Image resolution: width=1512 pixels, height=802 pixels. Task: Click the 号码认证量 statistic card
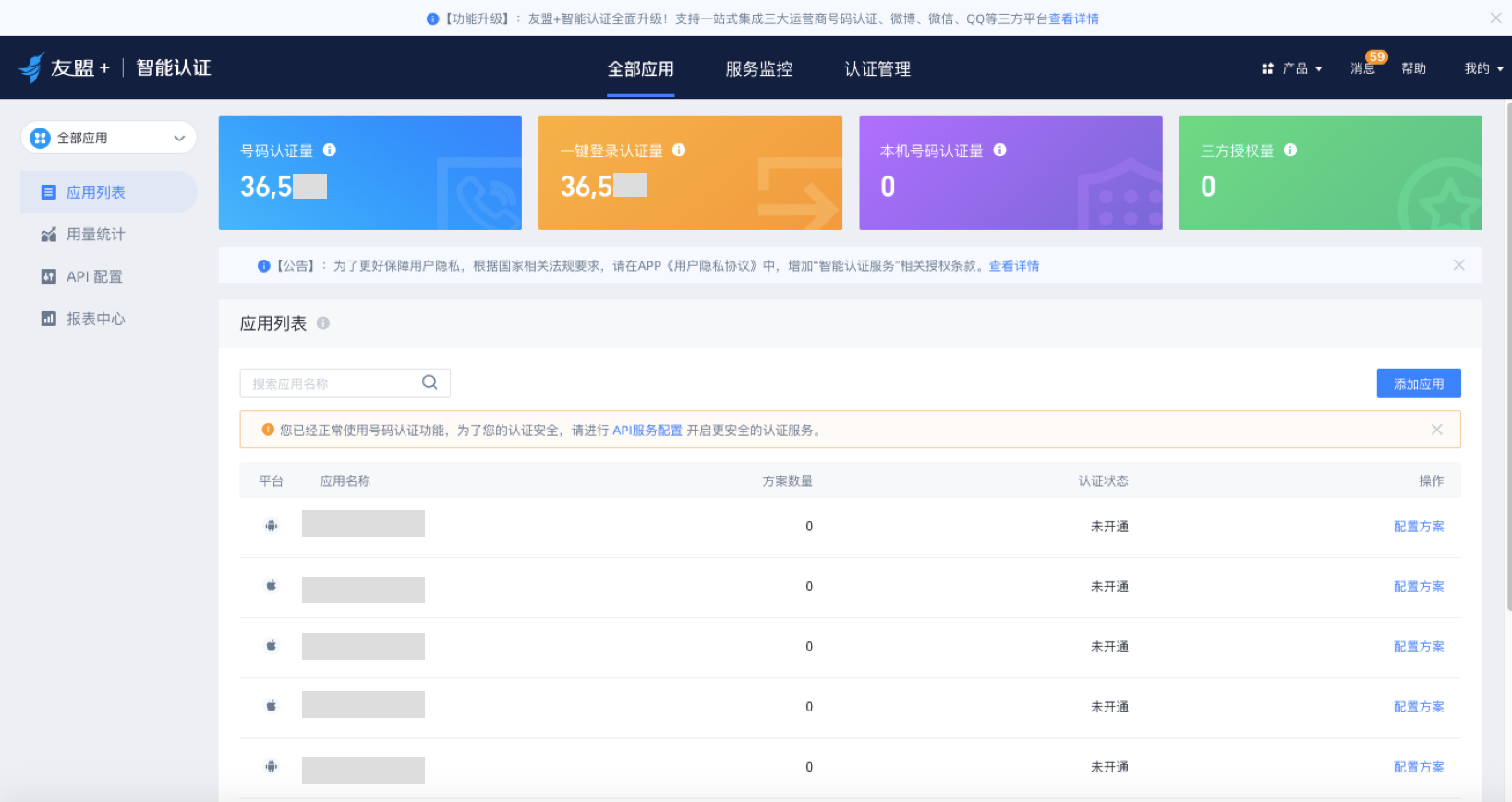(370, 173)
